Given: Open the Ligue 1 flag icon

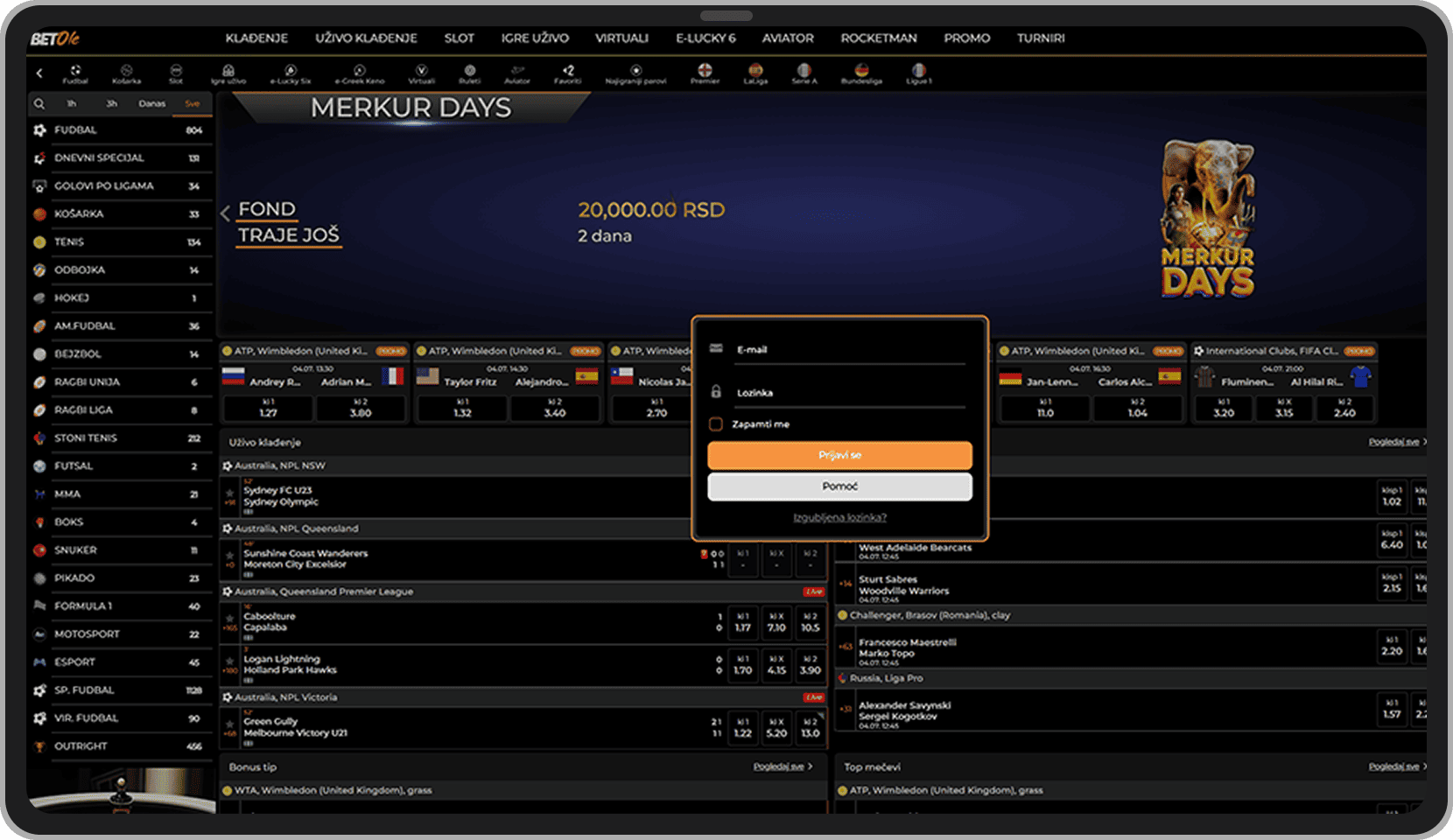Looking at the screenshot, I should [918, 73].
